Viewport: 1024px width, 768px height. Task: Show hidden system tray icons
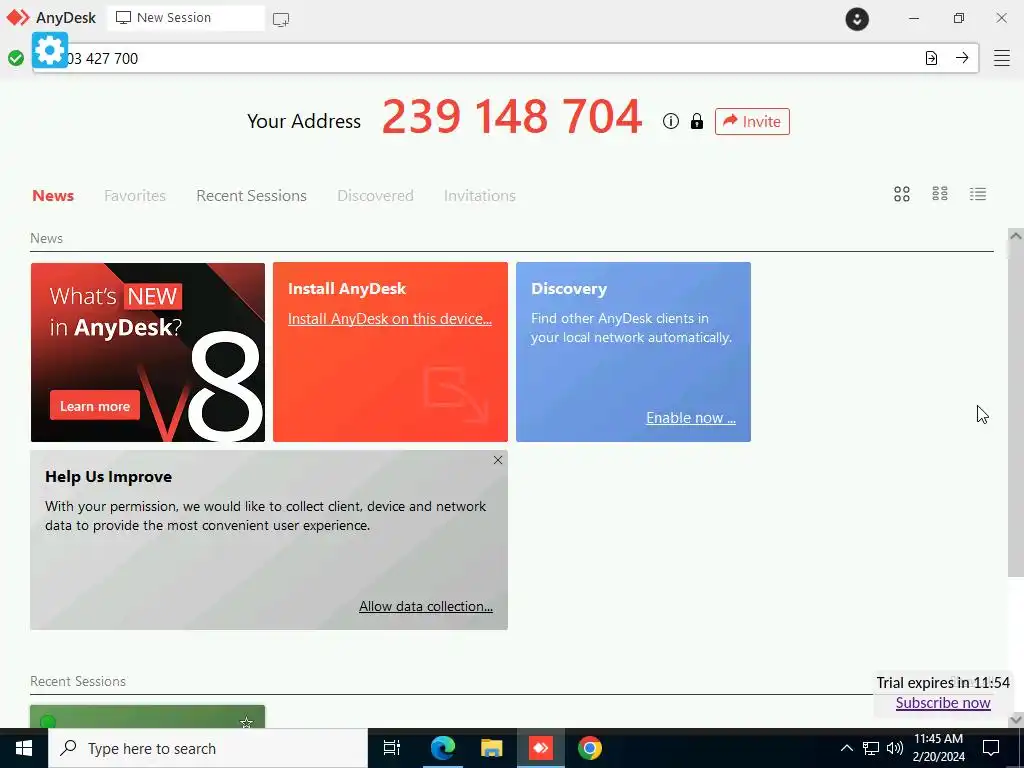coord(846,748)
